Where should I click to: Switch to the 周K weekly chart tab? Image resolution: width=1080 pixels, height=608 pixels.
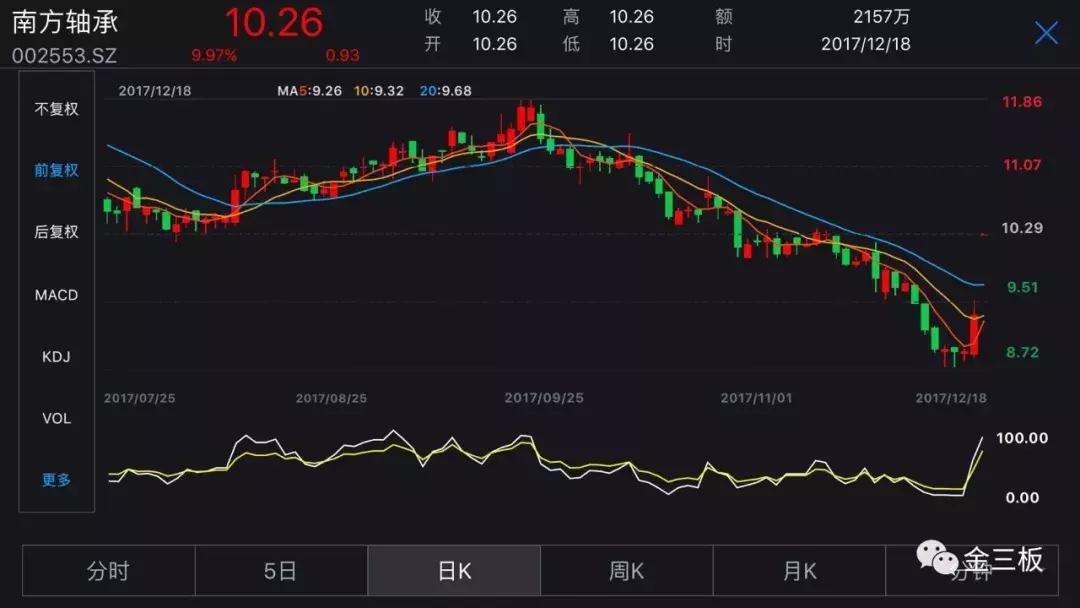(627, 570)
